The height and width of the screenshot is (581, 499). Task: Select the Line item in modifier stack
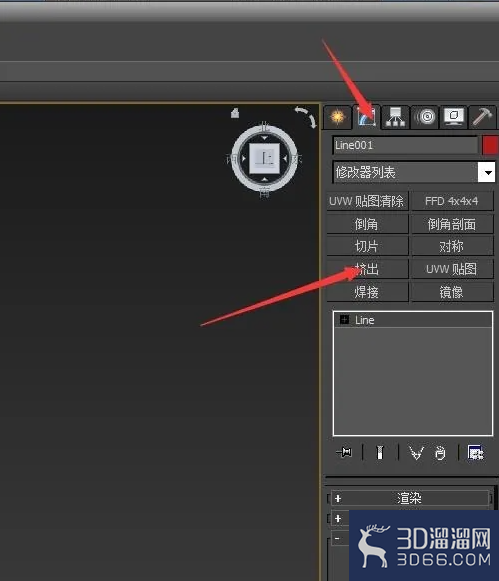413,320
